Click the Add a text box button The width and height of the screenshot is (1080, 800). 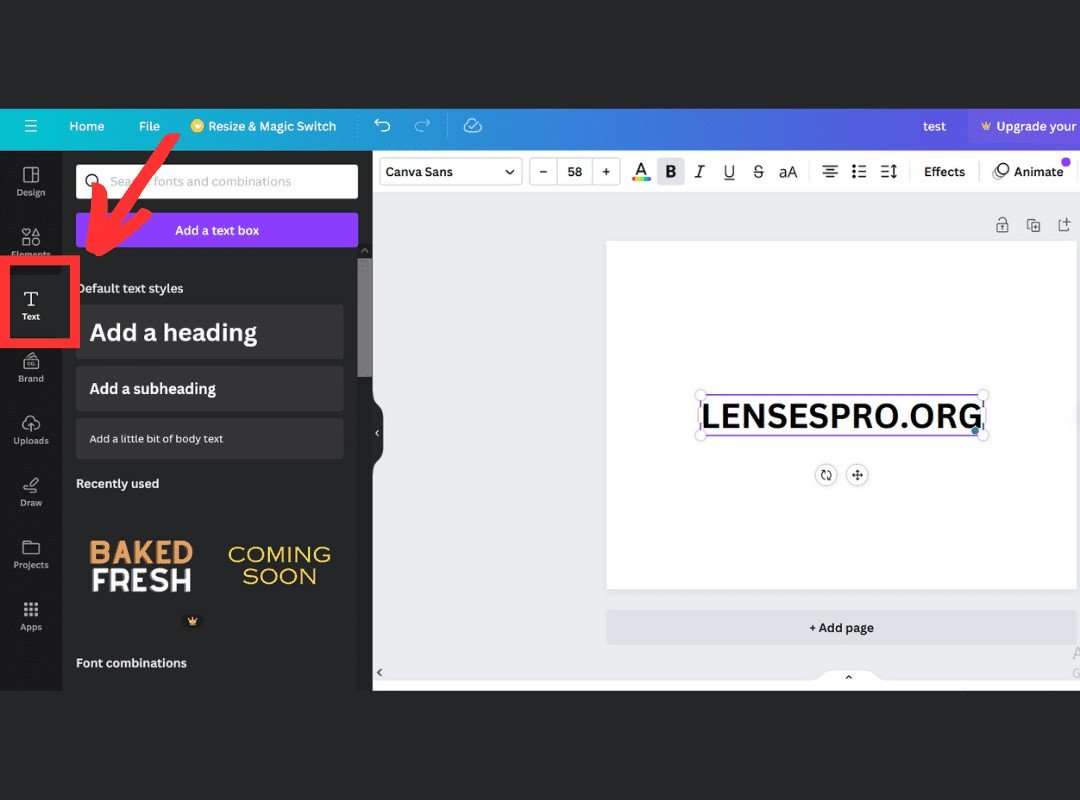[217, 230]
